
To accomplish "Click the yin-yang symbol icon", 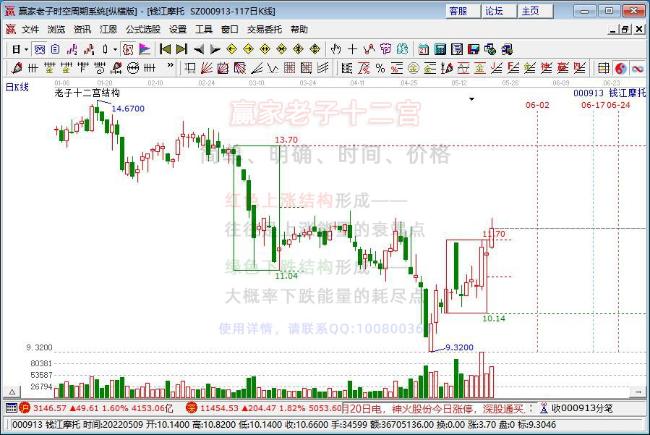I will [x=621, y=68].
